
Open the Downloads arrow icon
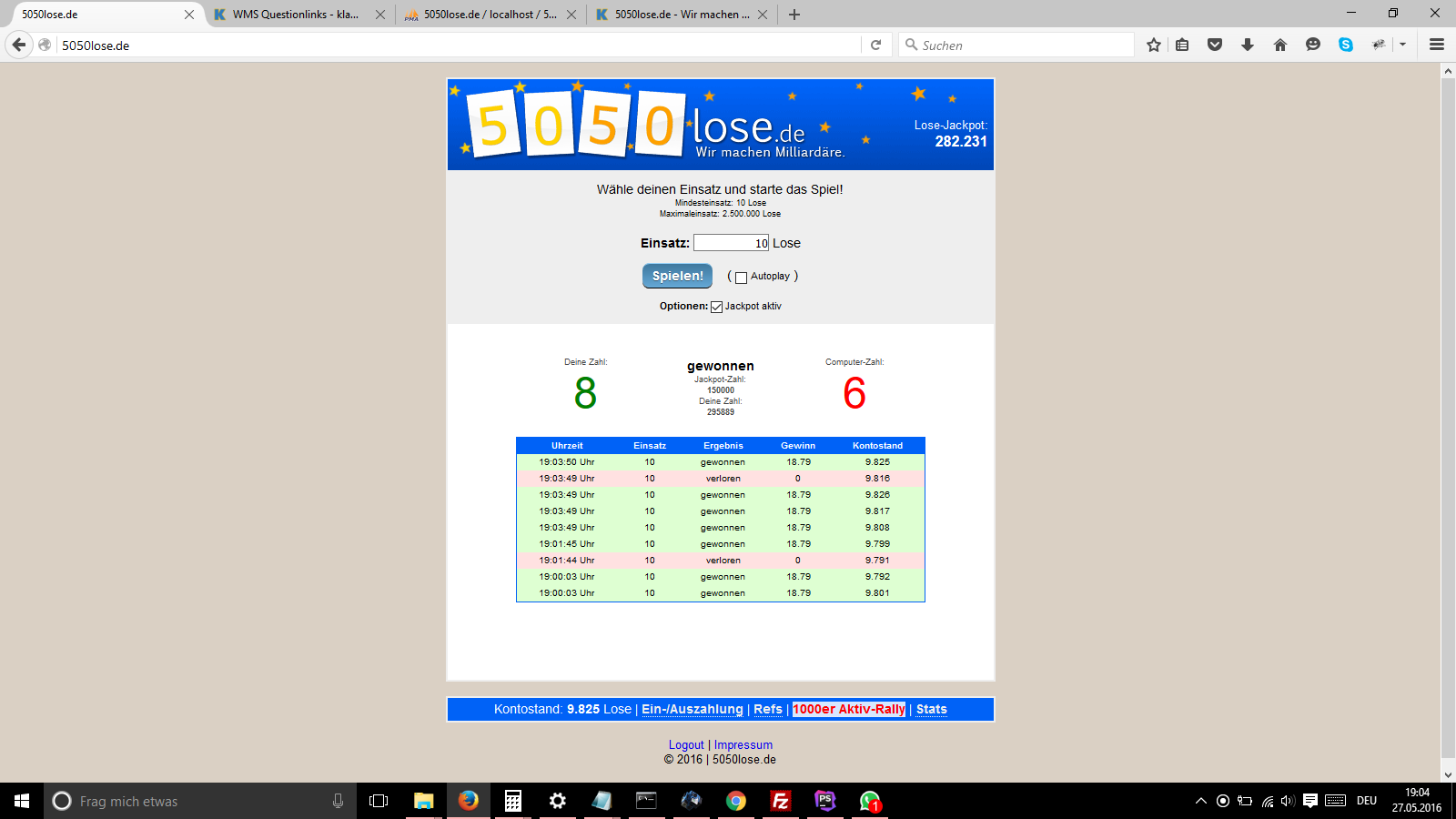1248,45
